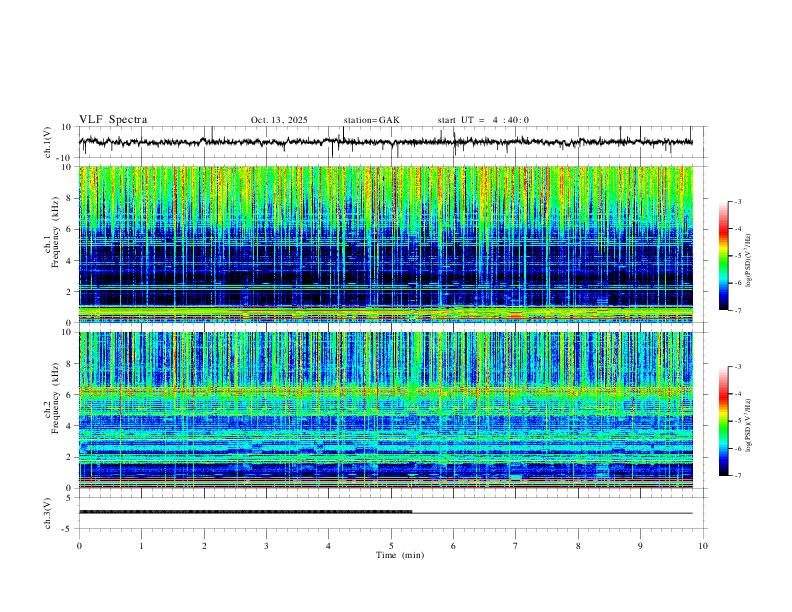Viewport: 792px width, 612px height.
Task: Click the "7" tick label on the Time axis
Action: click(516, 546)
